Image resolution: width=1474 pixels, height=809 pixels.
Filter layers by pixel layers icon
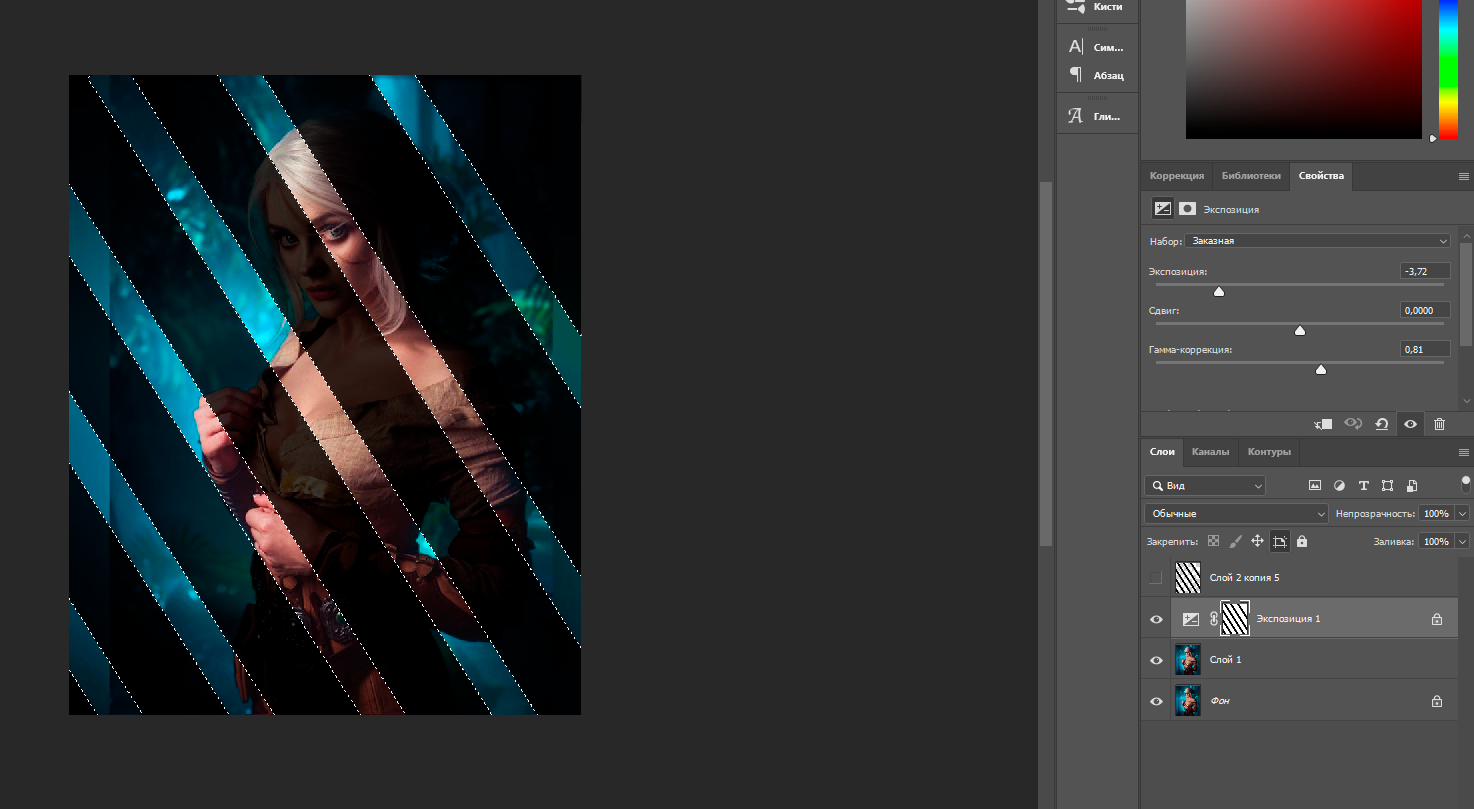(x=1315, y=486)
